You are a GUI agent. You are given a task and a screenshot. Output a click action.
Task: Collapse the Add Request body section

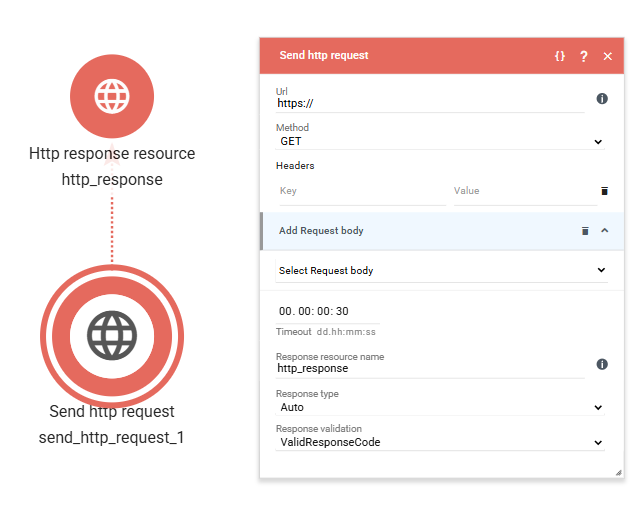pos(604,231)
